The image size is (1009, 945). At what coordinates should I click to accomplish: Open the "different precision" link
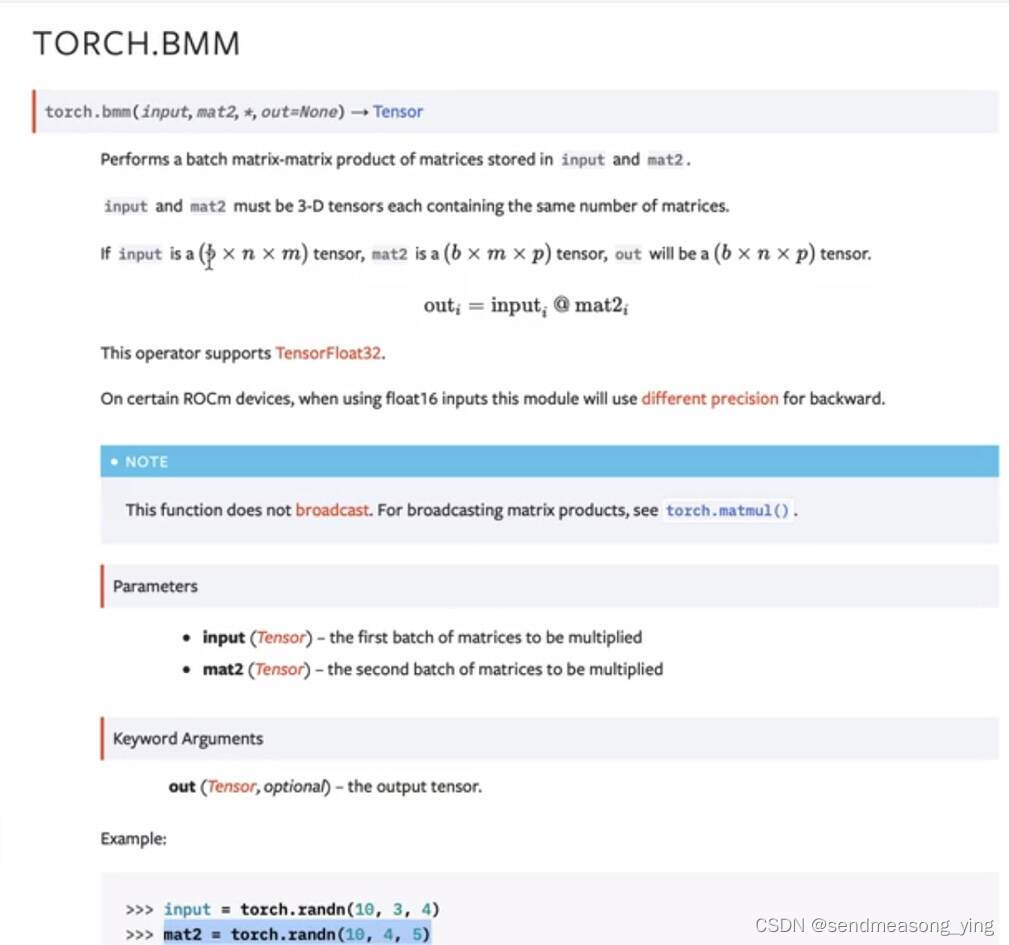coord(710,398)
